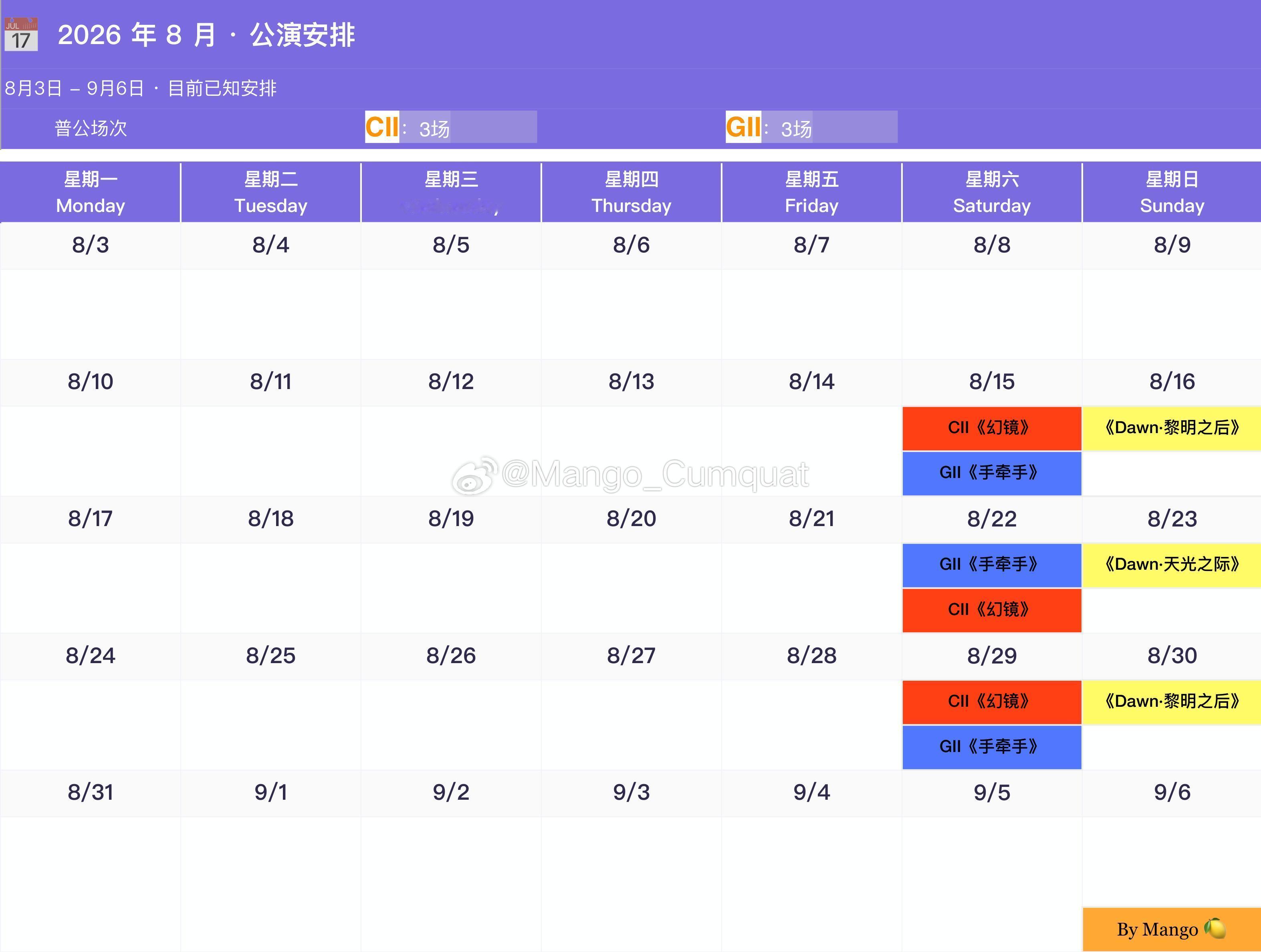
Task: Select the 星期五 Friday column header
Action: 812,192
